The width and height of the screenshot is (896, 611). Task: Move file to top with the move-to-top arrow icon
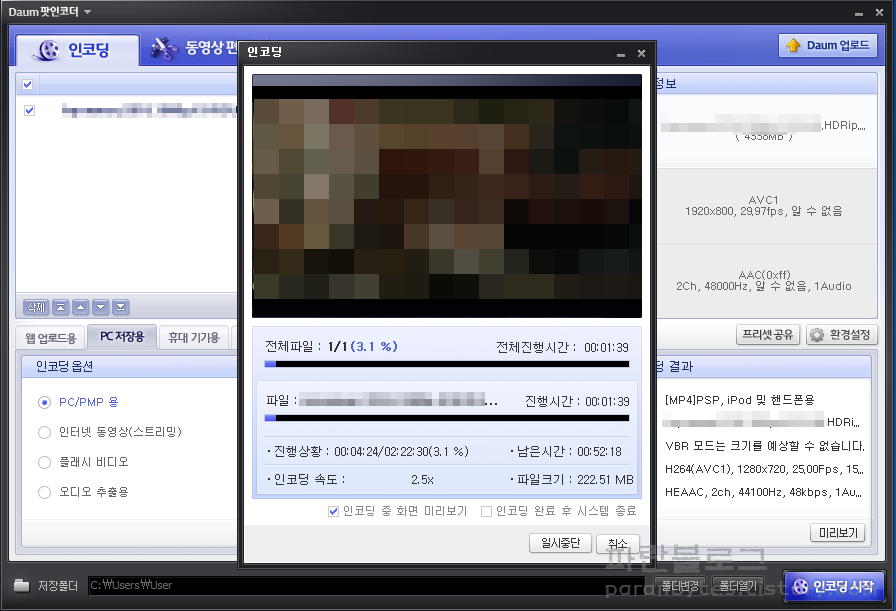point(61,307)
